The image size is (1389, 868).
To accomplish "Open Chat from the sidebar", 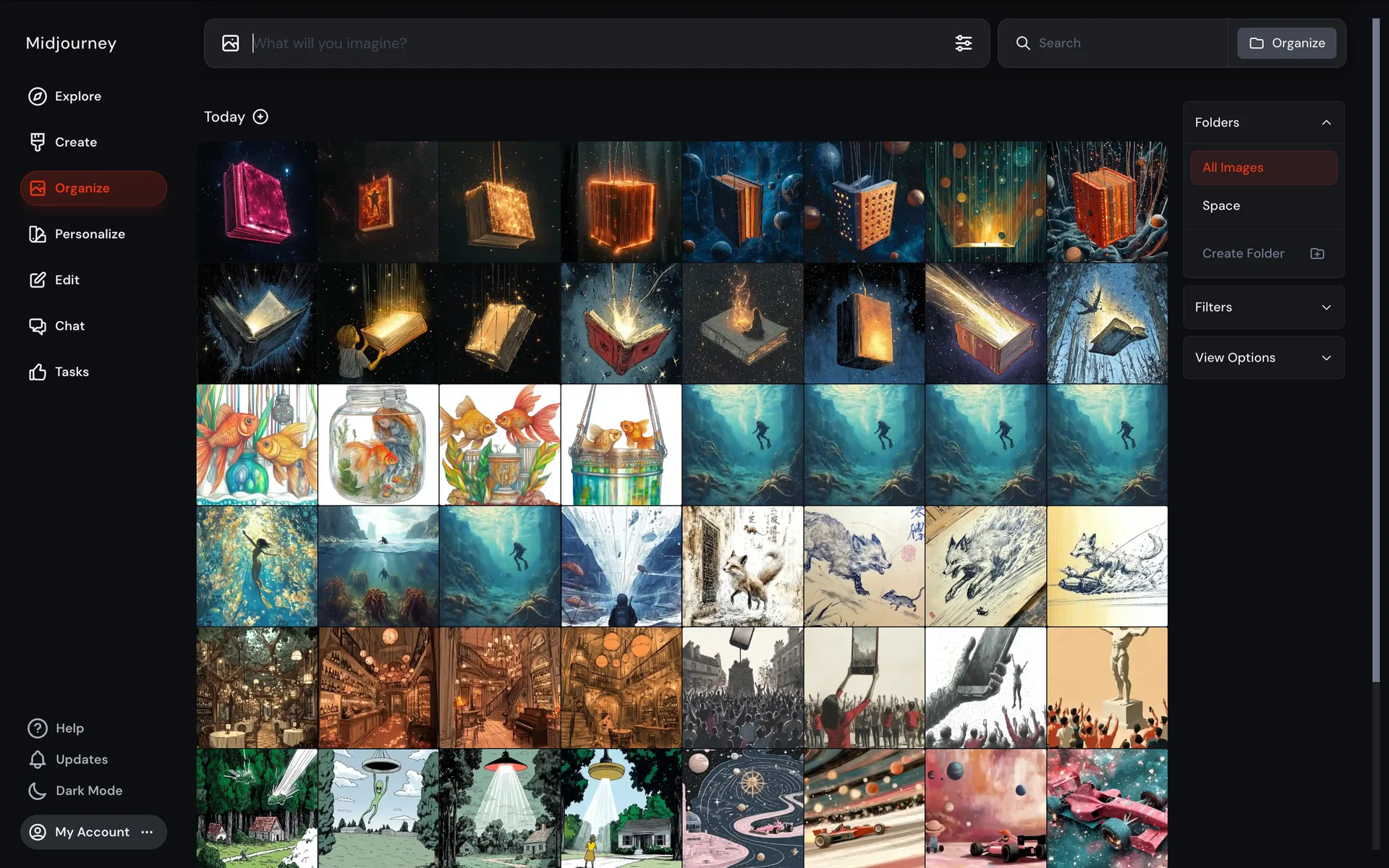I will [x=69, y=326].
